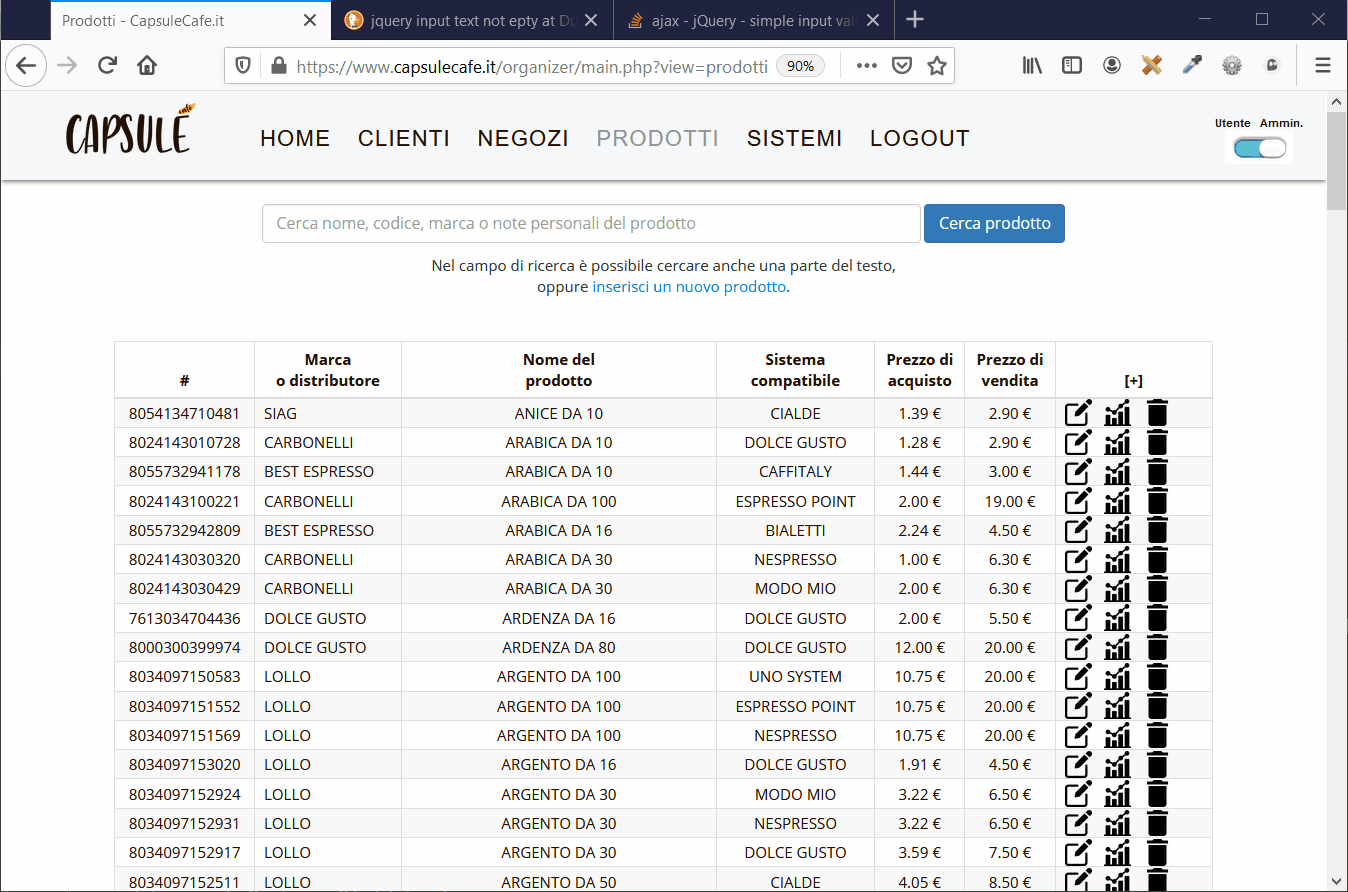Click the vertical page scrollbar thumb
The width and height of the screenshot is (1348, 892).
tap(1337, 160)
